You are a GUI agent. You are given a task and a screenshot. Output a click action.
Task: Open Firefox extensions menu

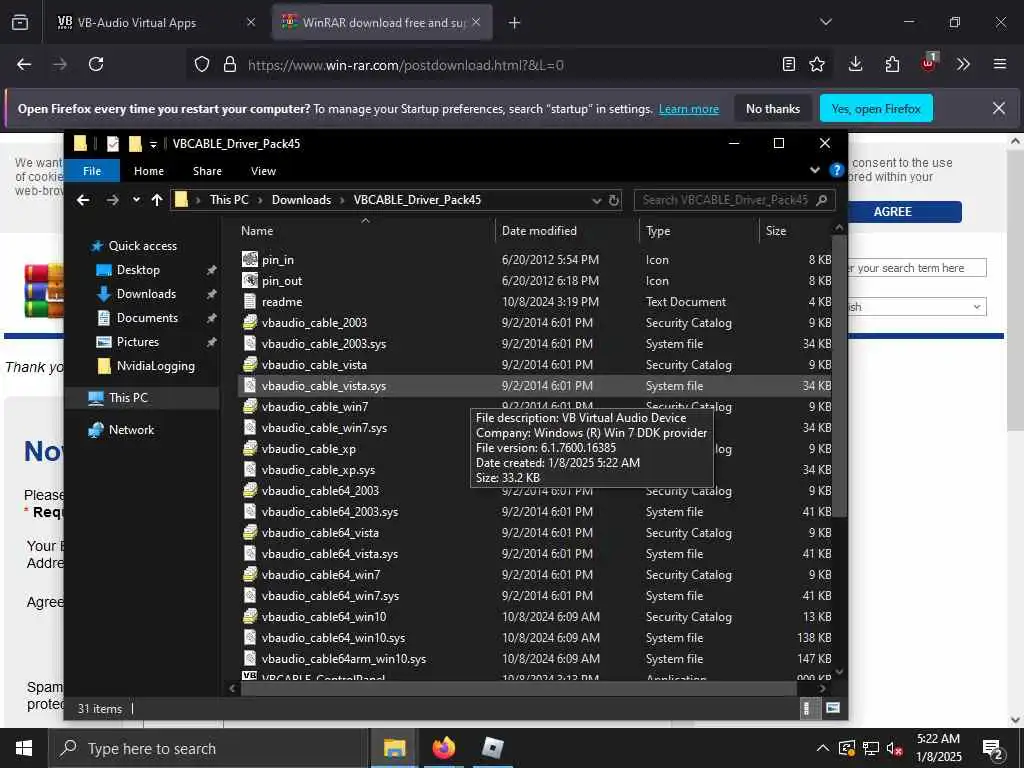tap(892, 64)
